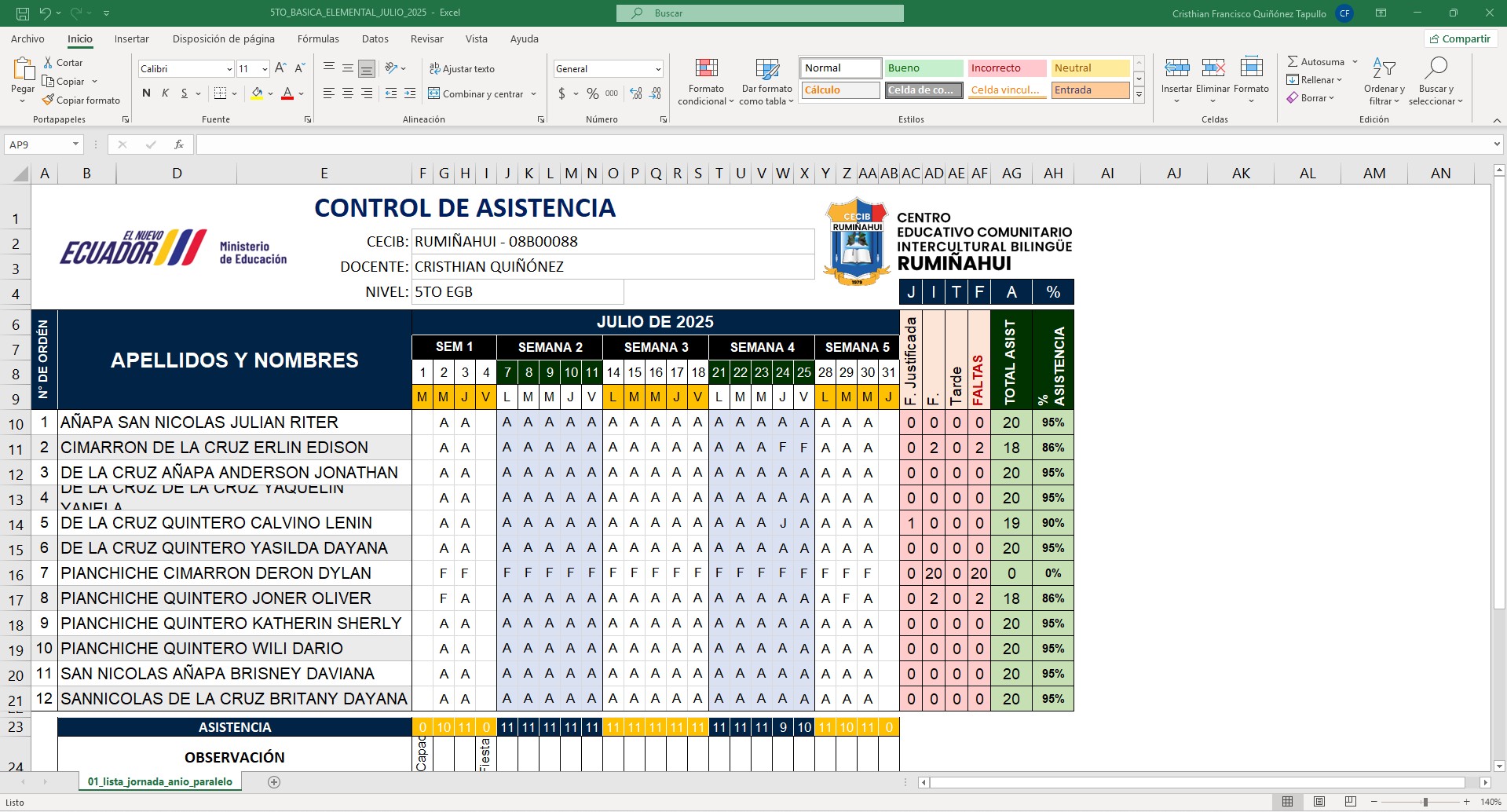Click the zoom slider in status bar

[1425, 802]
